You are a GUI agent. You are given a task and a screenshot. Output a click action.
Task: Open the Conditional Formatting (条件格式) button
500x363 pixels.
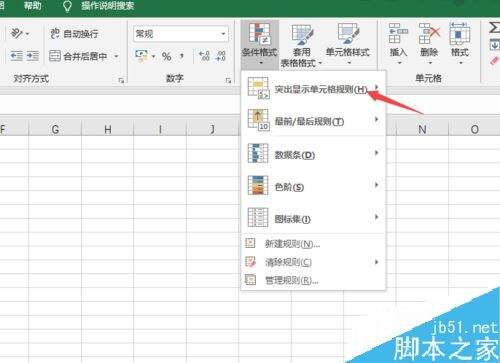[x=260, y=44]
